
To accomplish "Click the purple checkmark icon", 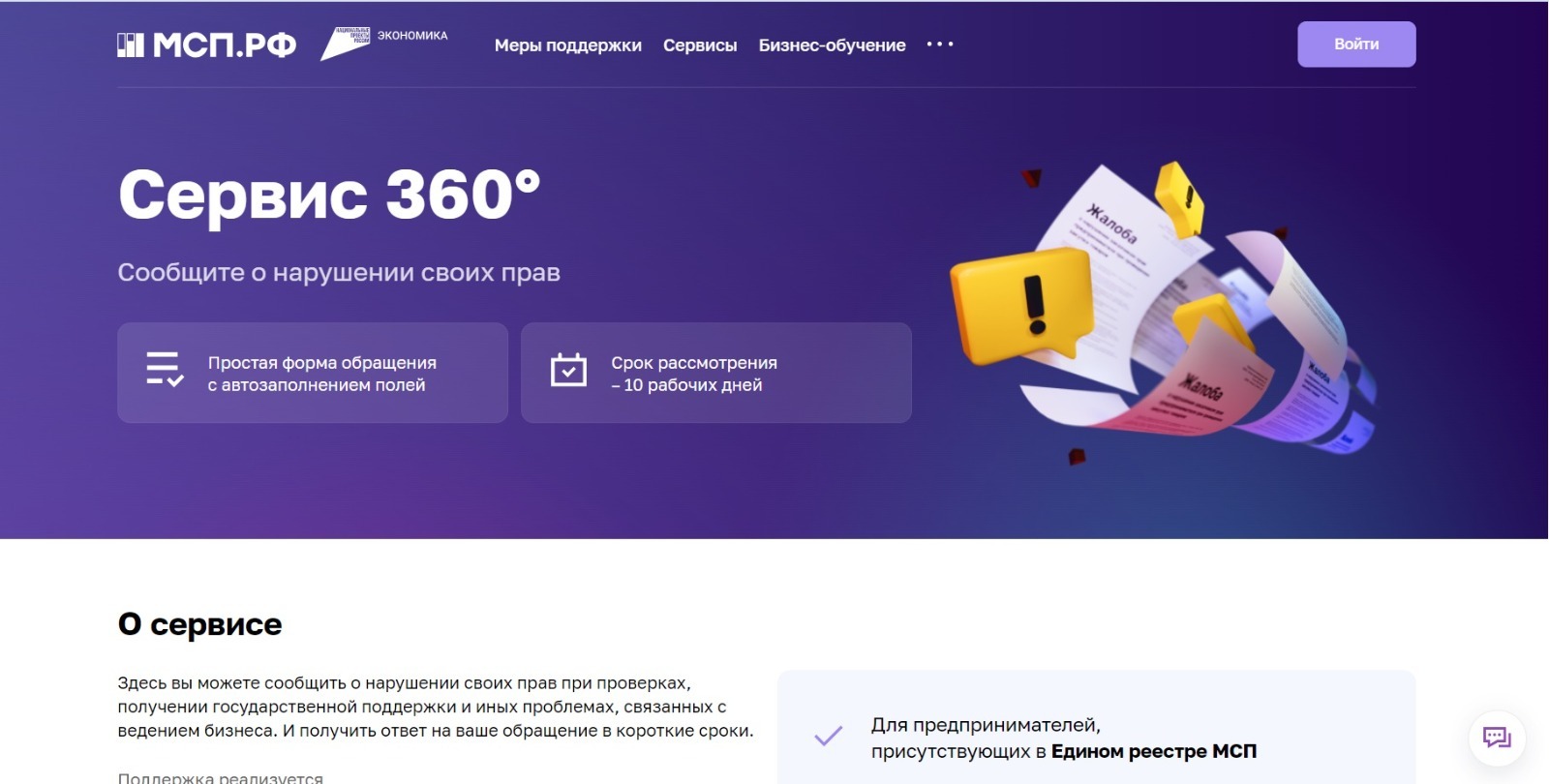I will (828, 737).
